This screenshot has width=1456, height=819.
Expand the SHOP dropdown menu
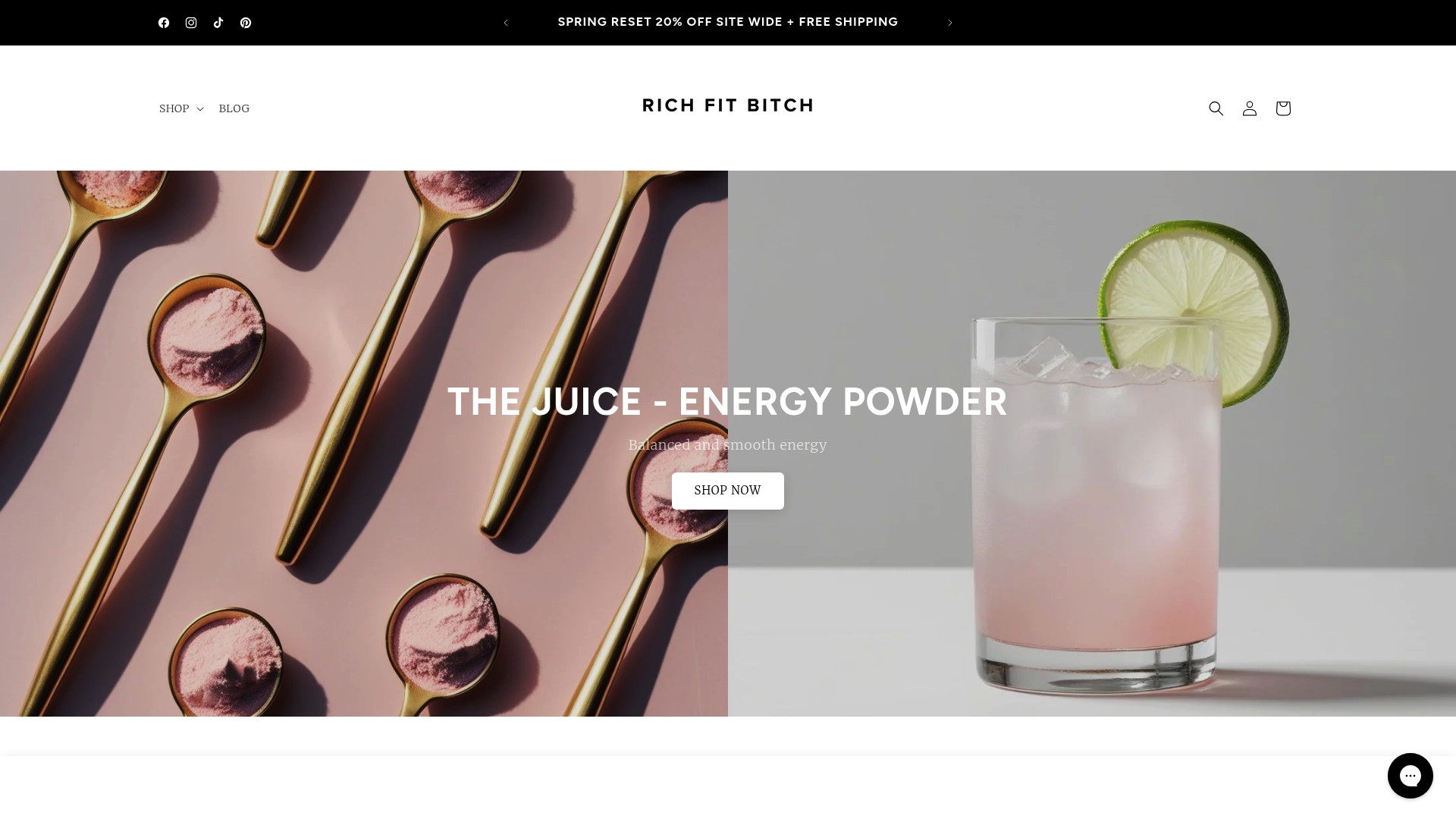coord(181,108)
